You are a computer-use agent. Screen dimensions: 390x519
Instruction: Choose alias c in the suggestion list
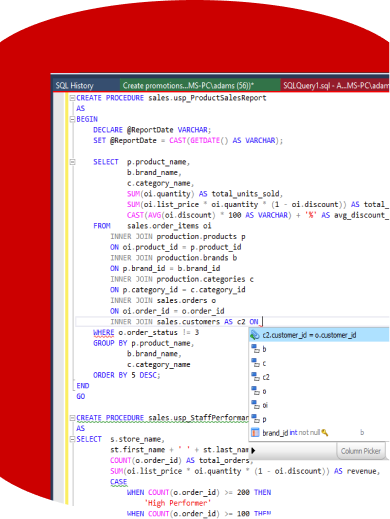tap(264, 363)
